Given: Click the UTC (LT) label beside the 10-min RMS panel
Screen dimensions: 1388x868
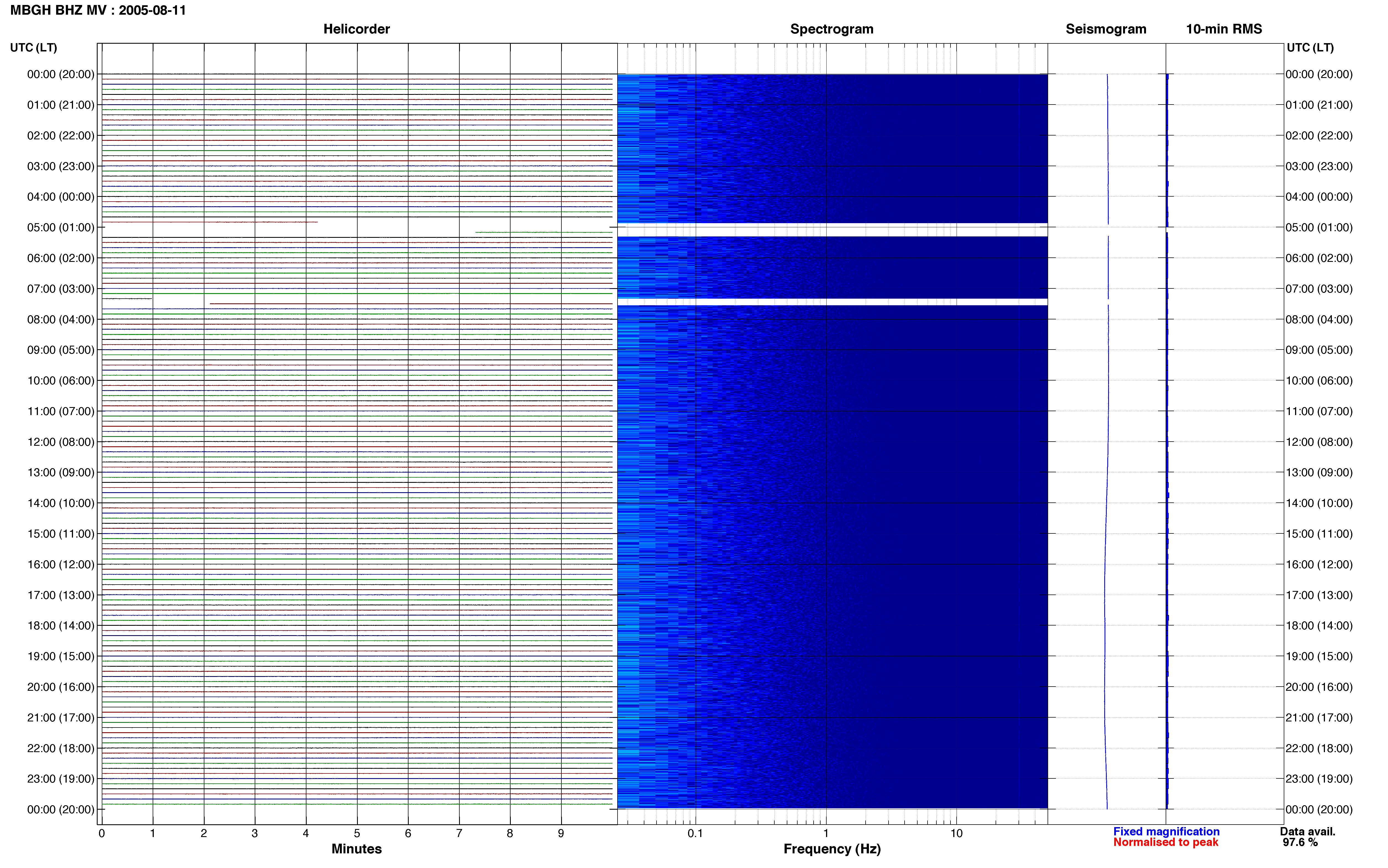Looking at the screenshot, I should click(x=1310, y=48).
